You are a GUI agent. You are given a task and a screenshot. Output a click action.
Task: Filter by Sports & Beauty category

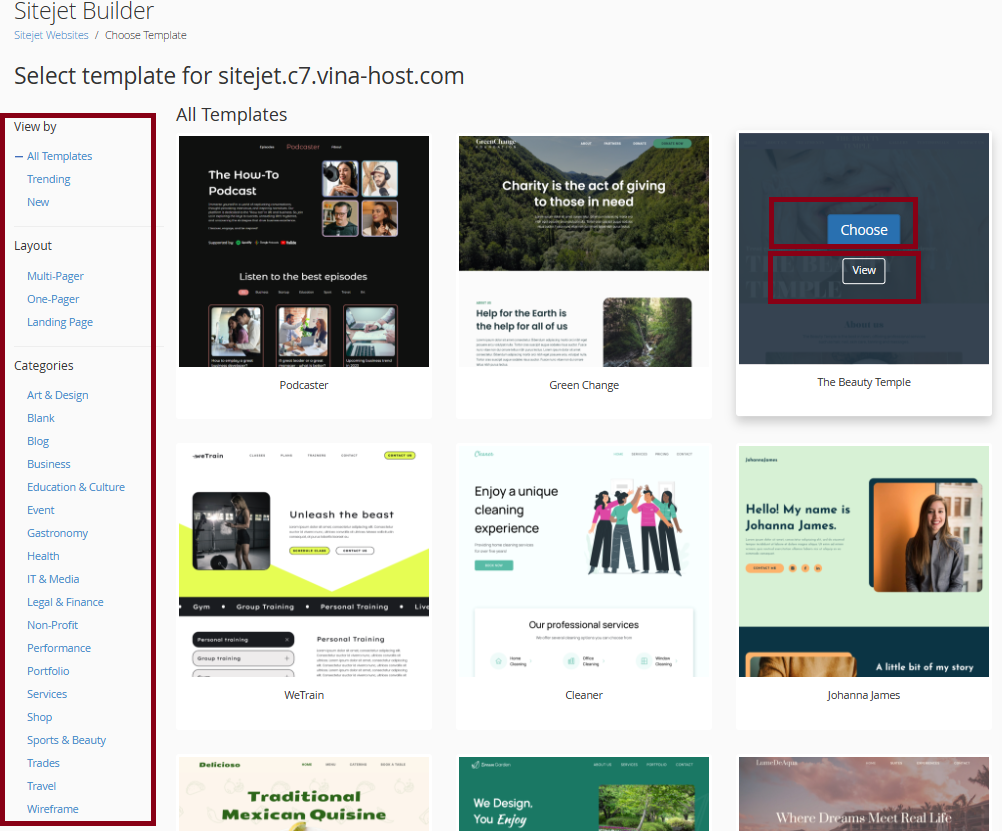[65, 740]
